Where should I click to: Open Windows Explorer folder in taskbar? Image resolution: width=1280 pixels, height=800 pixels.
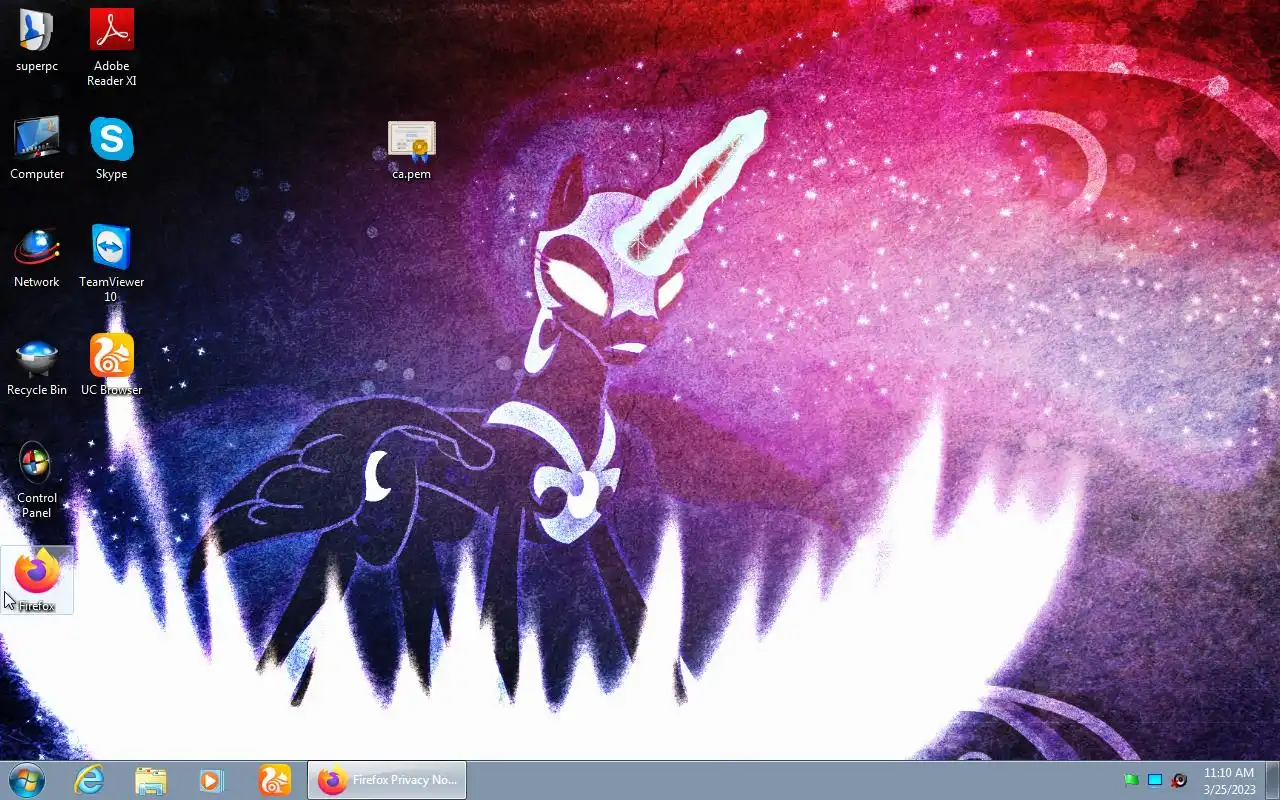tap(151, 780)
